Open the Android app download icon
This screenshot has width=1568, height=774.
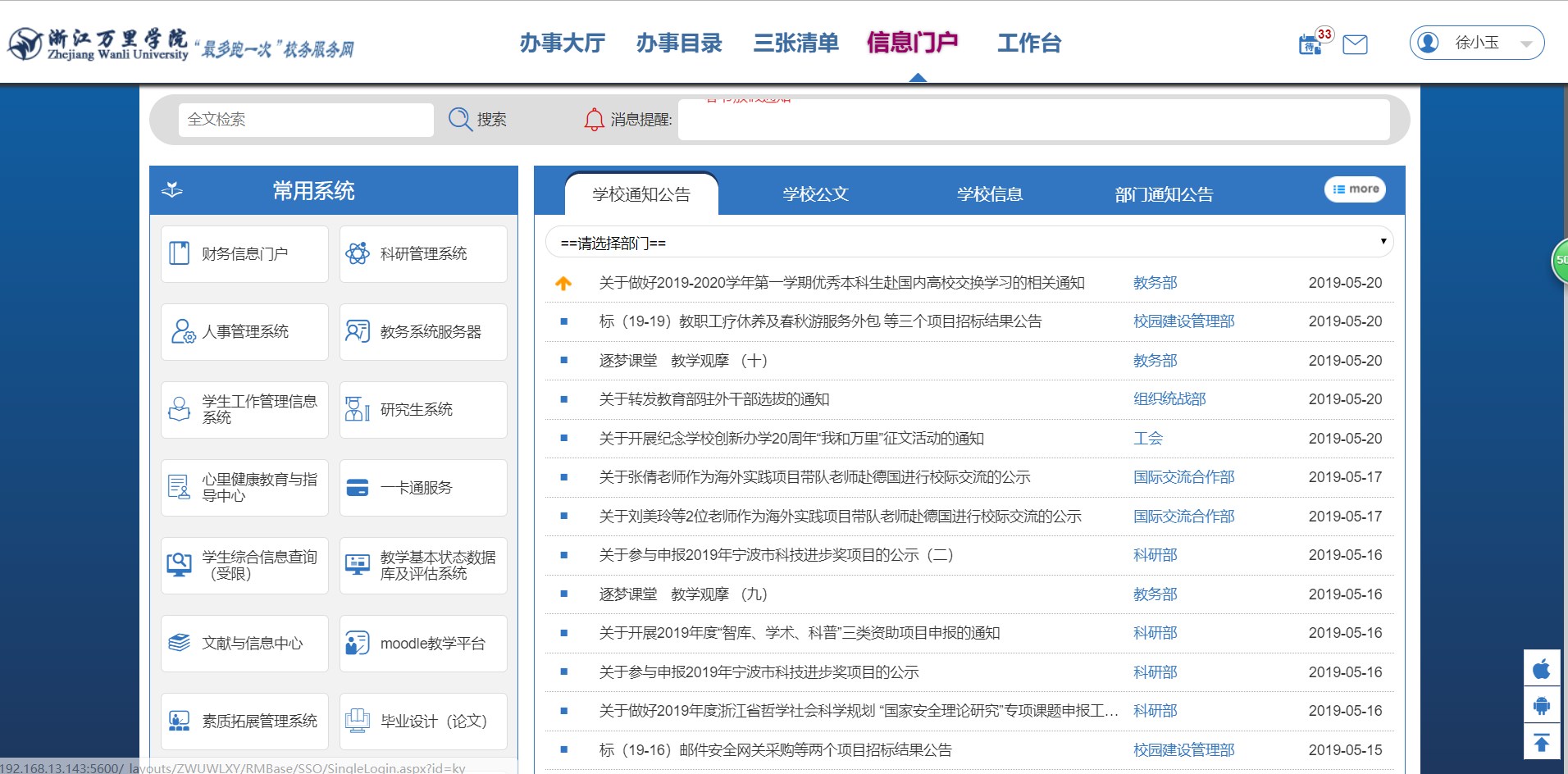(1542, 705)
